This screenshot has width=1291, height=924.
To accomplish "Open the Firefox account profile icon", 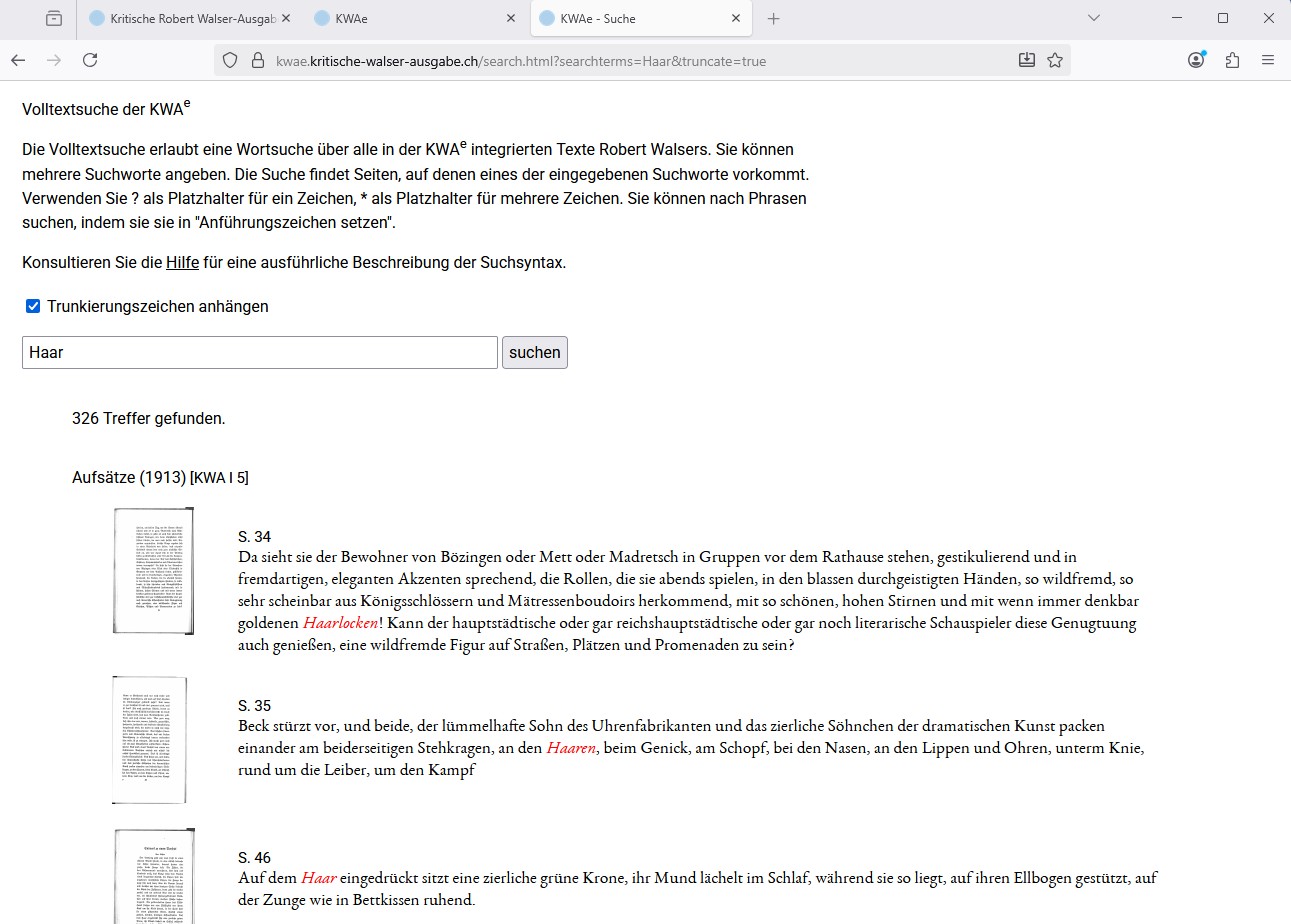I will [1196, 60].
